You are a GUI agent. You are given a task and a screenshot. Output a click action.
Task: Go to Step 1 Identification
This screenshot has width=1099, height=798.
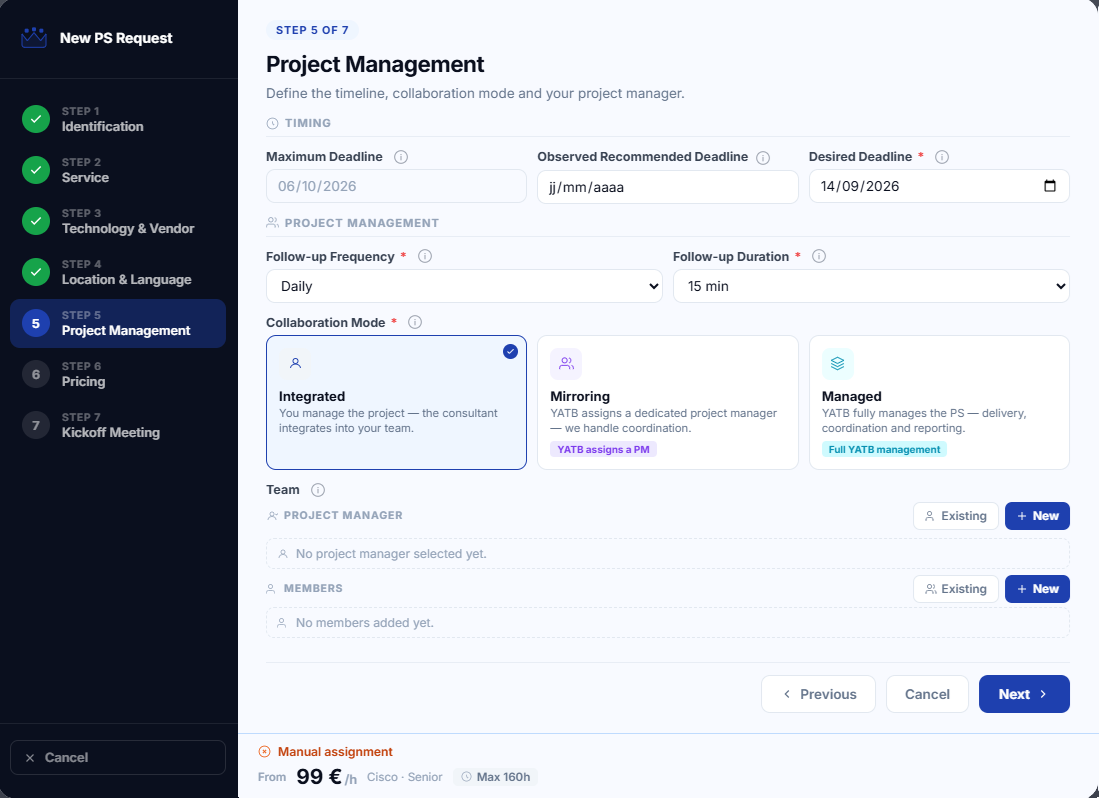(118, 119)
